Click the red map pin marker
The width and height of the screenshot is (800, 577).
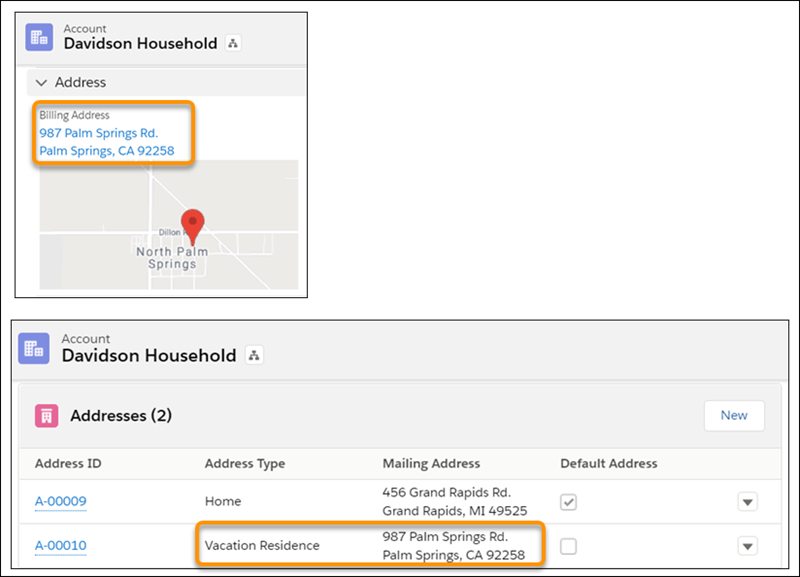tap(193, 226)
